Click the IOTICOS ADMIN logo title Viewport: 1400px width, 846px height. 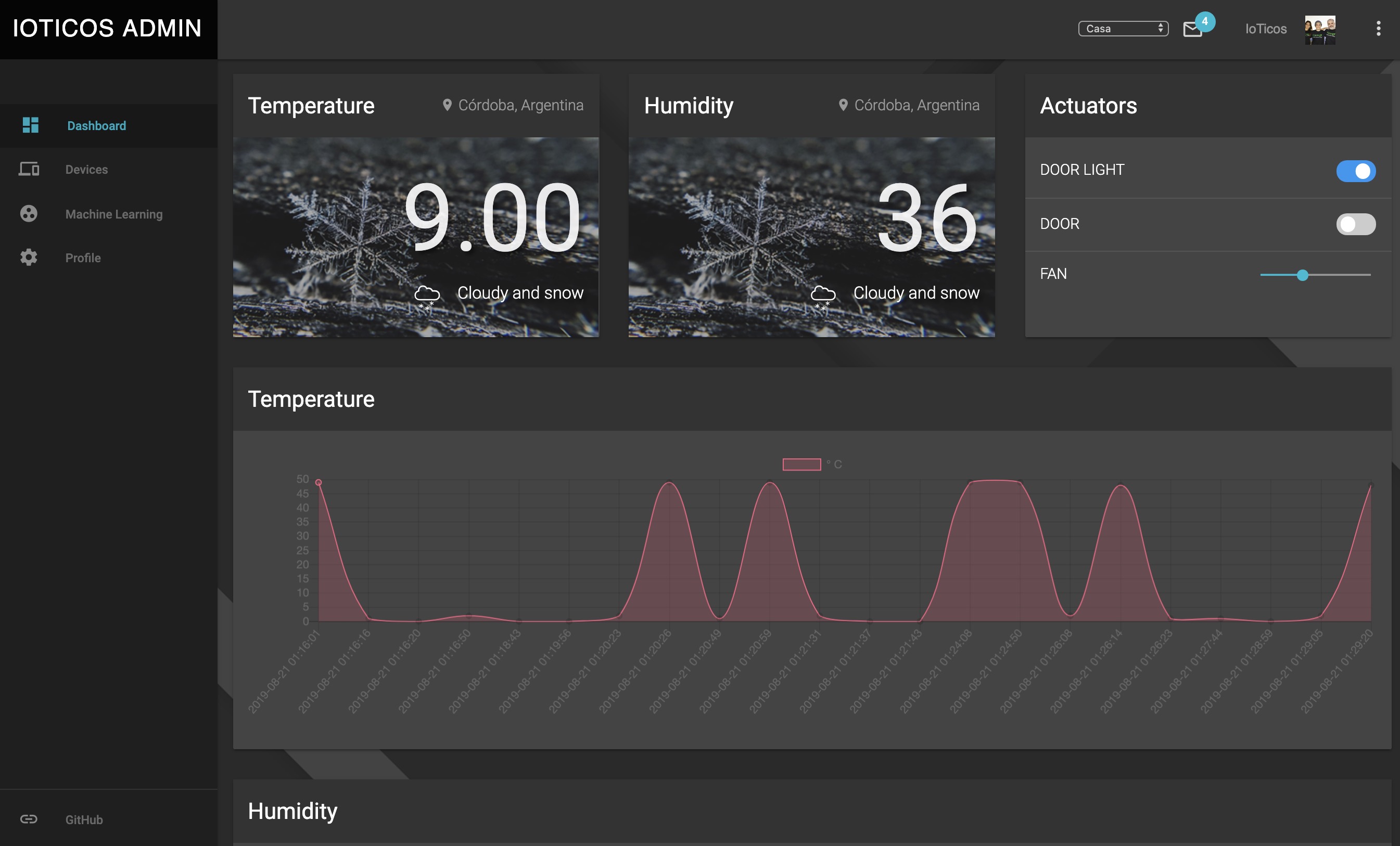(107, 29)
